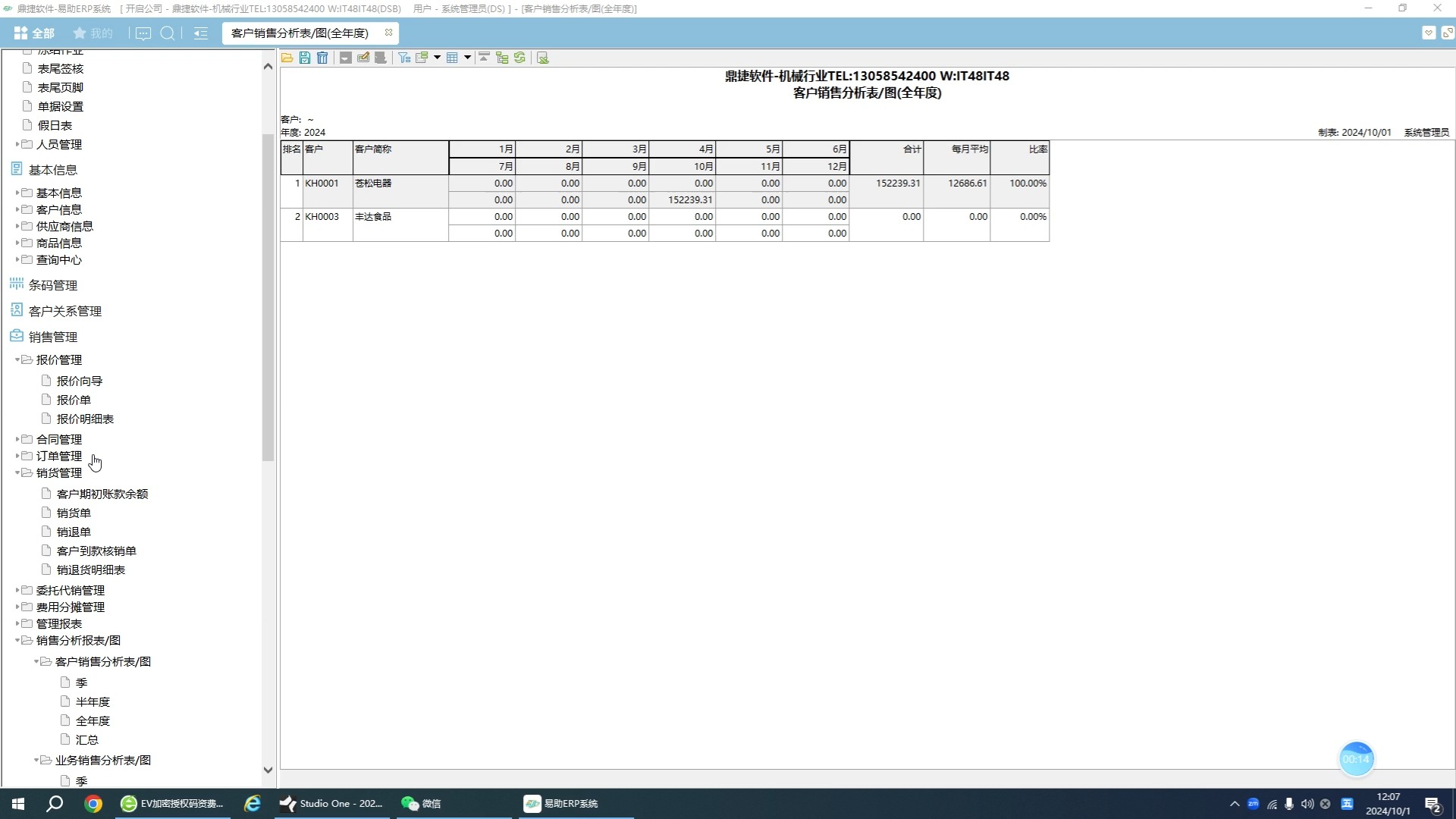Click sidebar scrollbar down arrow
Viewport: 1456px width, 819px height.
[x=268, y=770]
